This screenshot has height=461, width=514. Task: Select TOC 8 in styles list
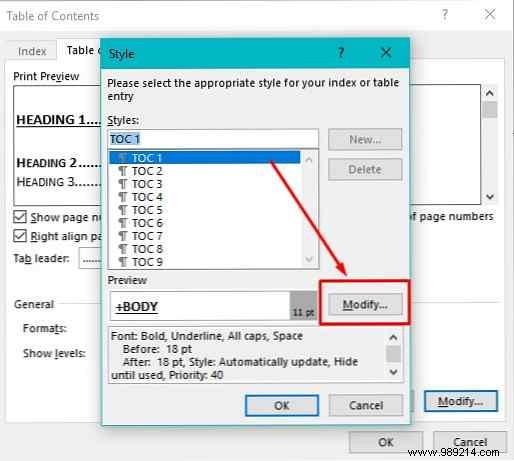(x=204, y=249)
